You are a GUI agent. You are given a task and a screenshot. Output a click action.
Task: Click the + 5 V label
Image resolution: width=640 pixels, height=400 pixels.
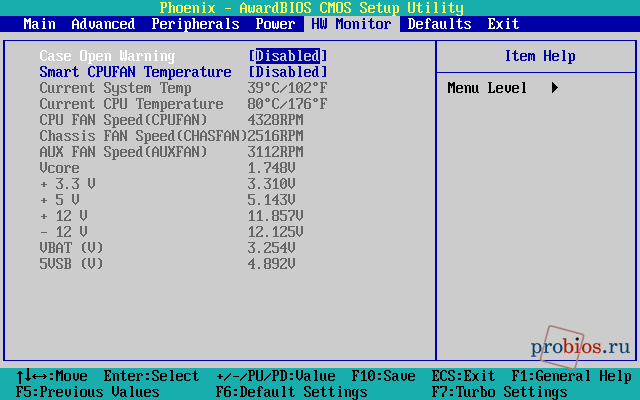pos(60,200)
